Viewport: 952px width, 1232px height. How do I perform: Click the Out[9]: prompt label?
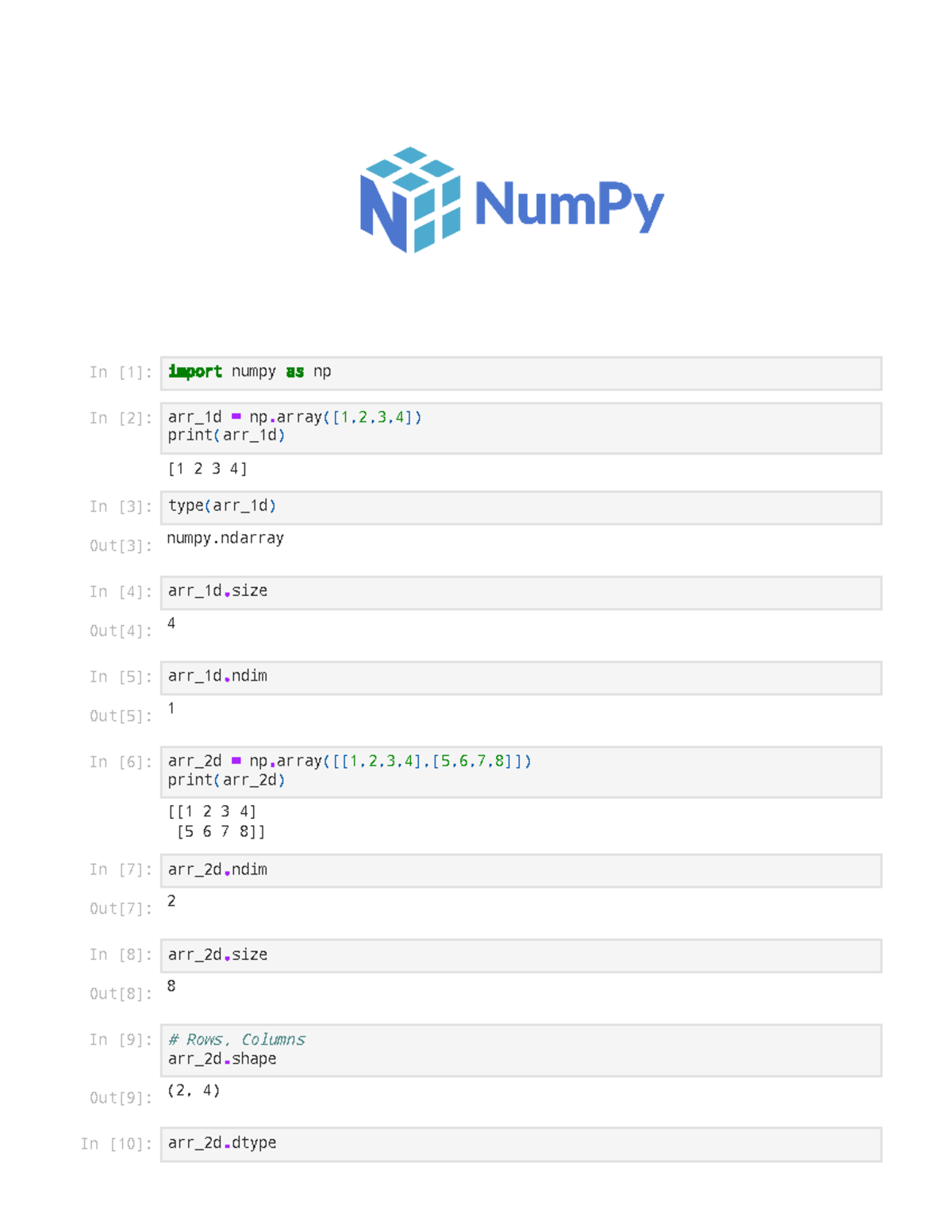[121, 1098]
